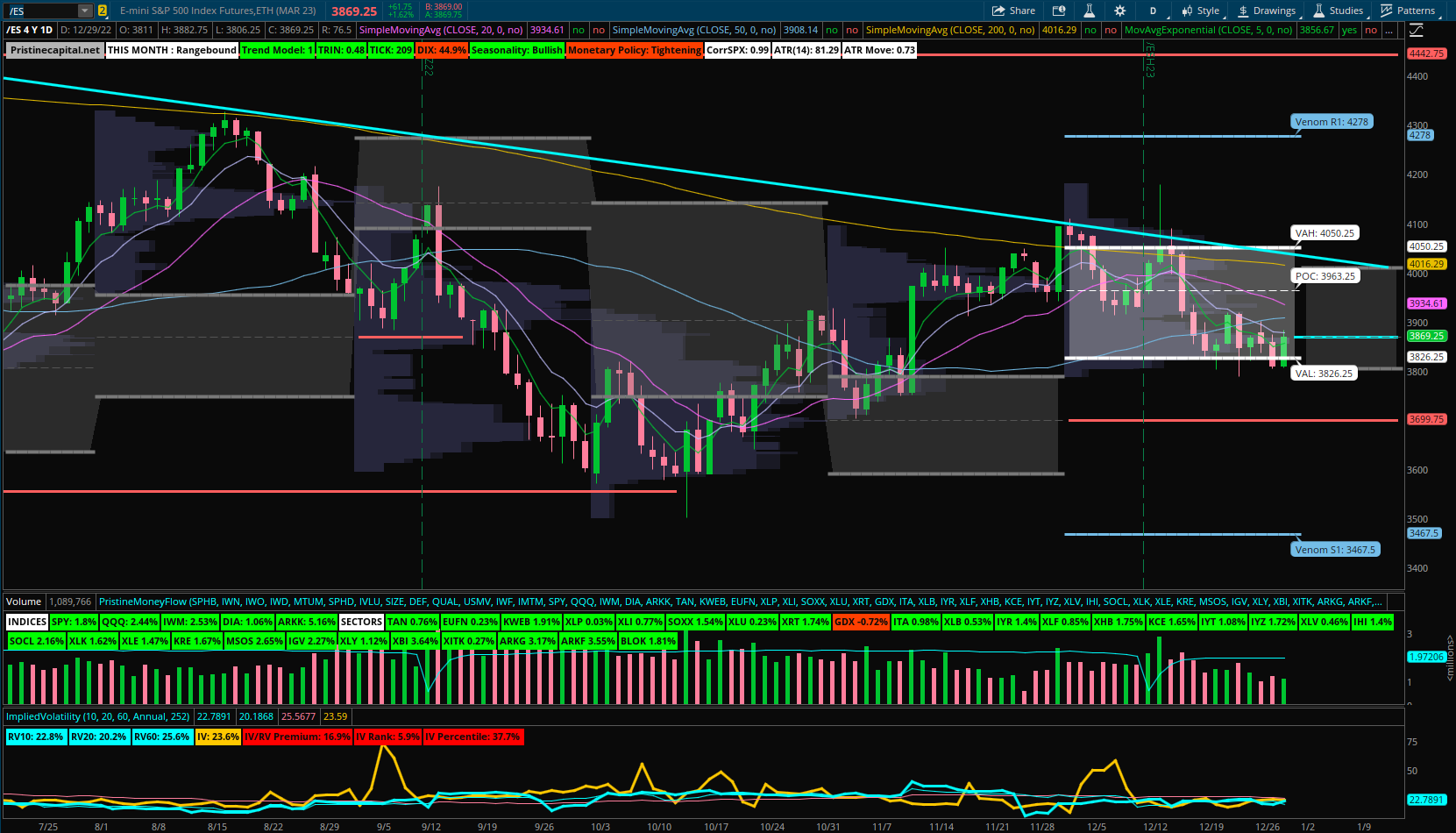Click the IV/RV Premium: 16.9% label

click(x=297, y=737)
